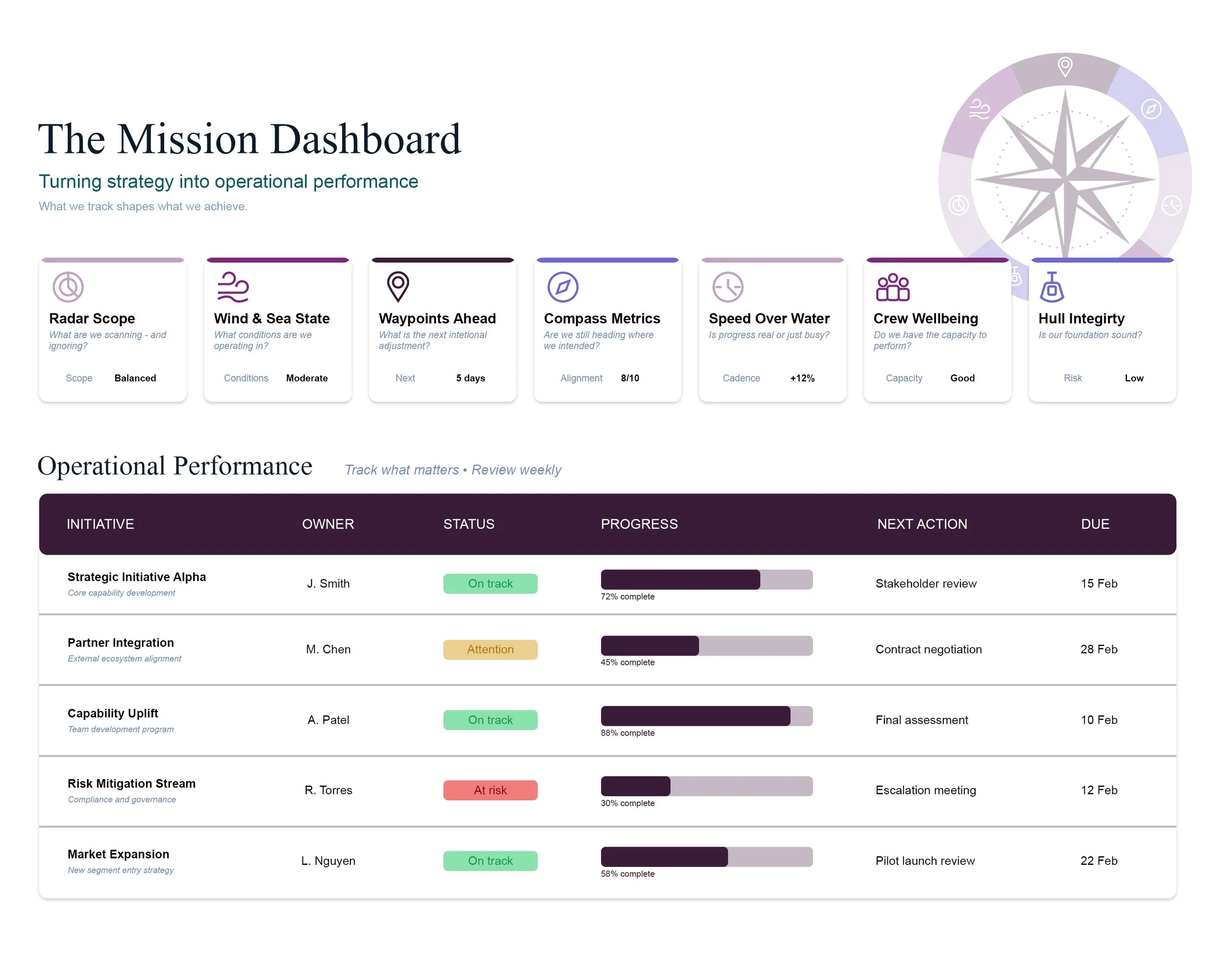This screenshot has height=980, width=1225.
Task: Click the Waypoints Ahead location pin icon
Action: [x=398, y=287]
